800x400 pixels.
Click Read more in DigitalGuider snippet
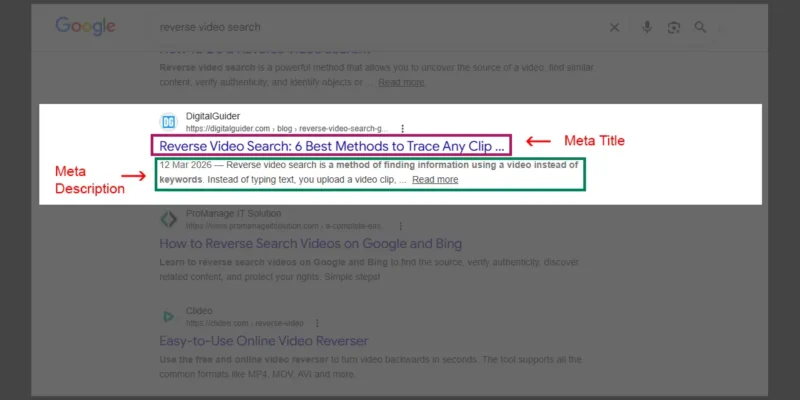pos(435,180)
